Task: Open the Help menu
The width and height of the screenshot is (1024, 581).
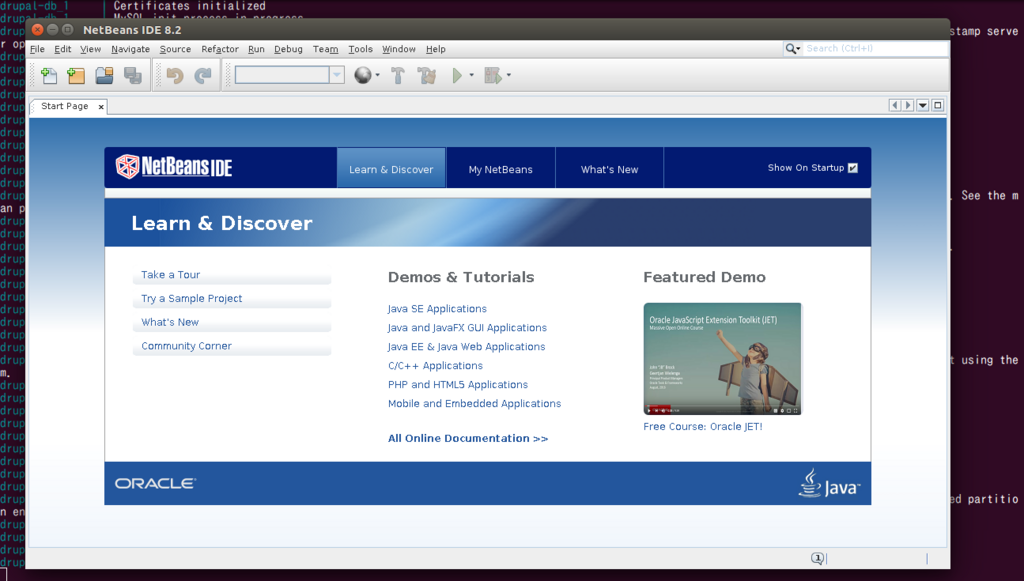Action: 436,49
